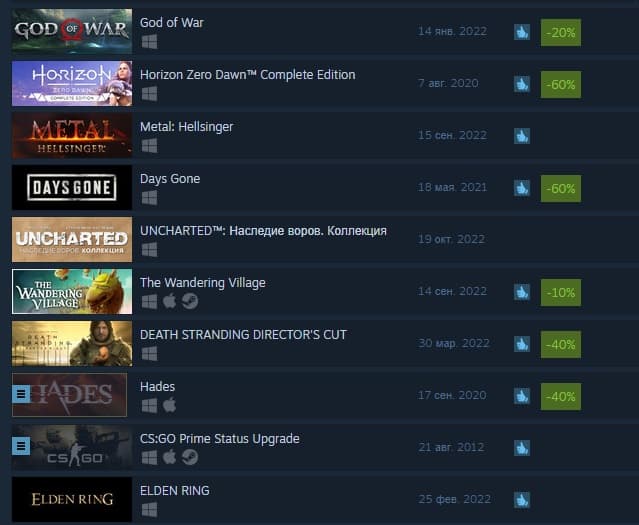The width and height of the screenshot is (639, 525).
Task: Click the -10% discount badge for The Wandering Village
Action: click(561, 292)
